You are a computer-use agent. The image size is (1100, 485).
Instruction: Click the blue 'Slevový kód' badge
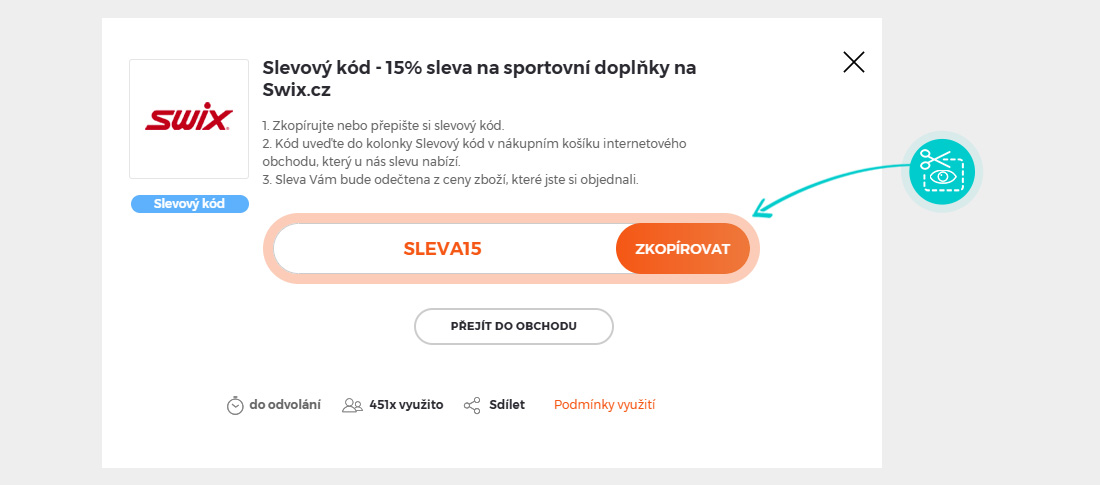(189, 203)
